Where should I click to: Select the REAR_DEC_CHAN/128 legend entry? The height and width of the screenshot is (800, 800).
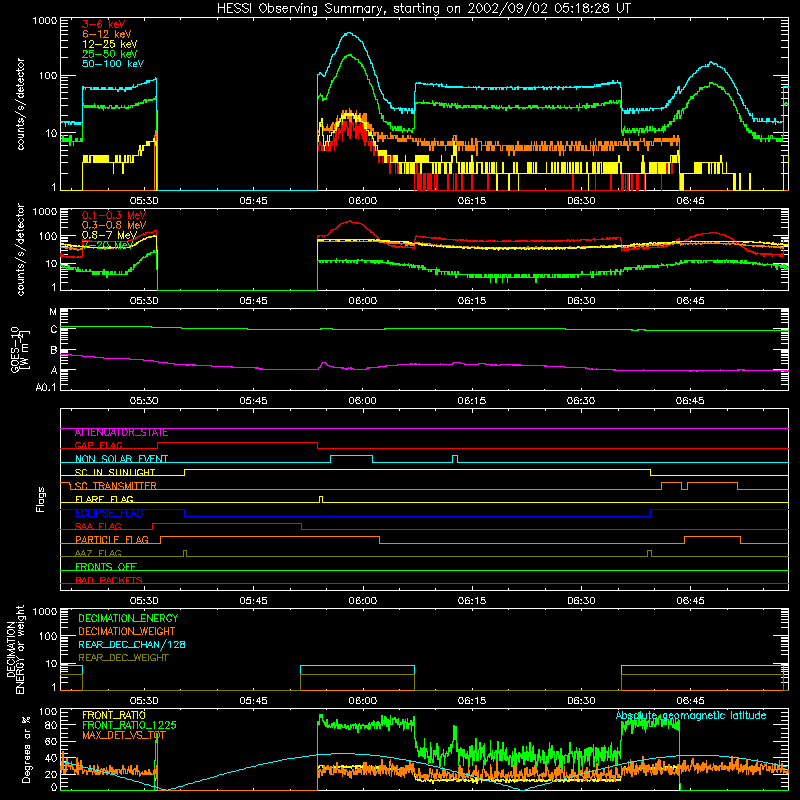pyautogui.click(x=132, y=645)
